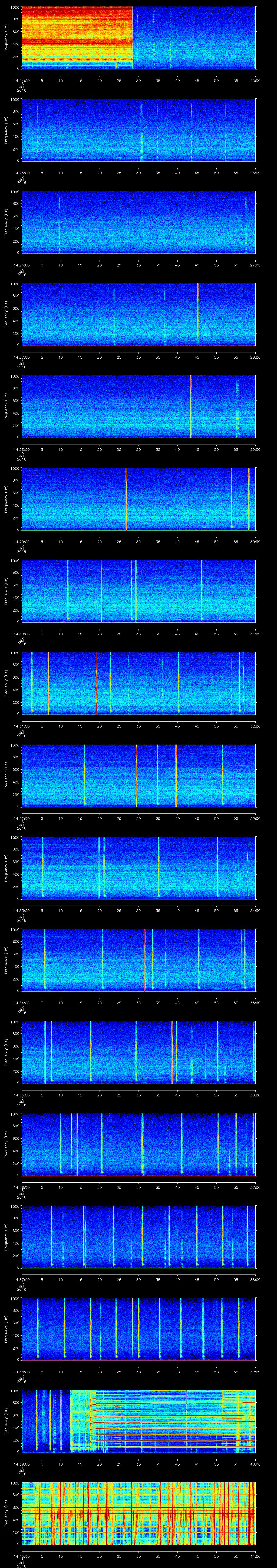Click the spectrogram panel starting at 14:36:00
The image size is (277, 1568).
138,1144
